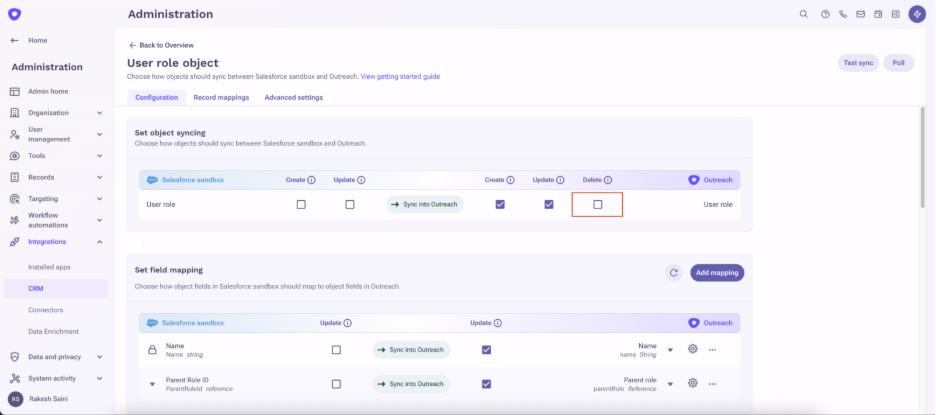Expand the Data and privacy chevron
936x415 pixels.
point(100,357)
